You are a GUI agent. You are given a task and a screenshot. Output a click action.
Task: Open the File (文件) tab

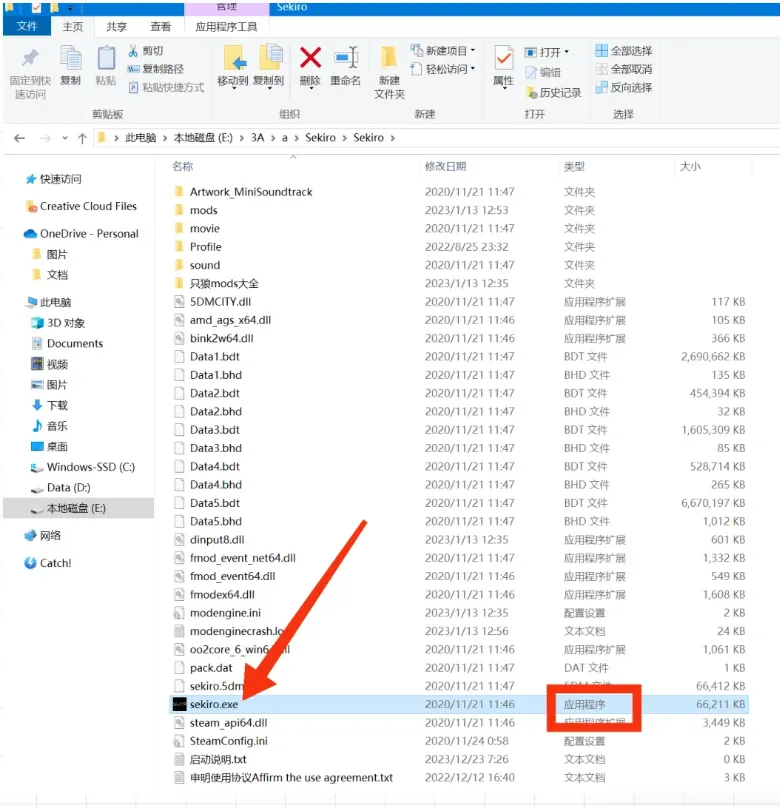tap(27, 26)
